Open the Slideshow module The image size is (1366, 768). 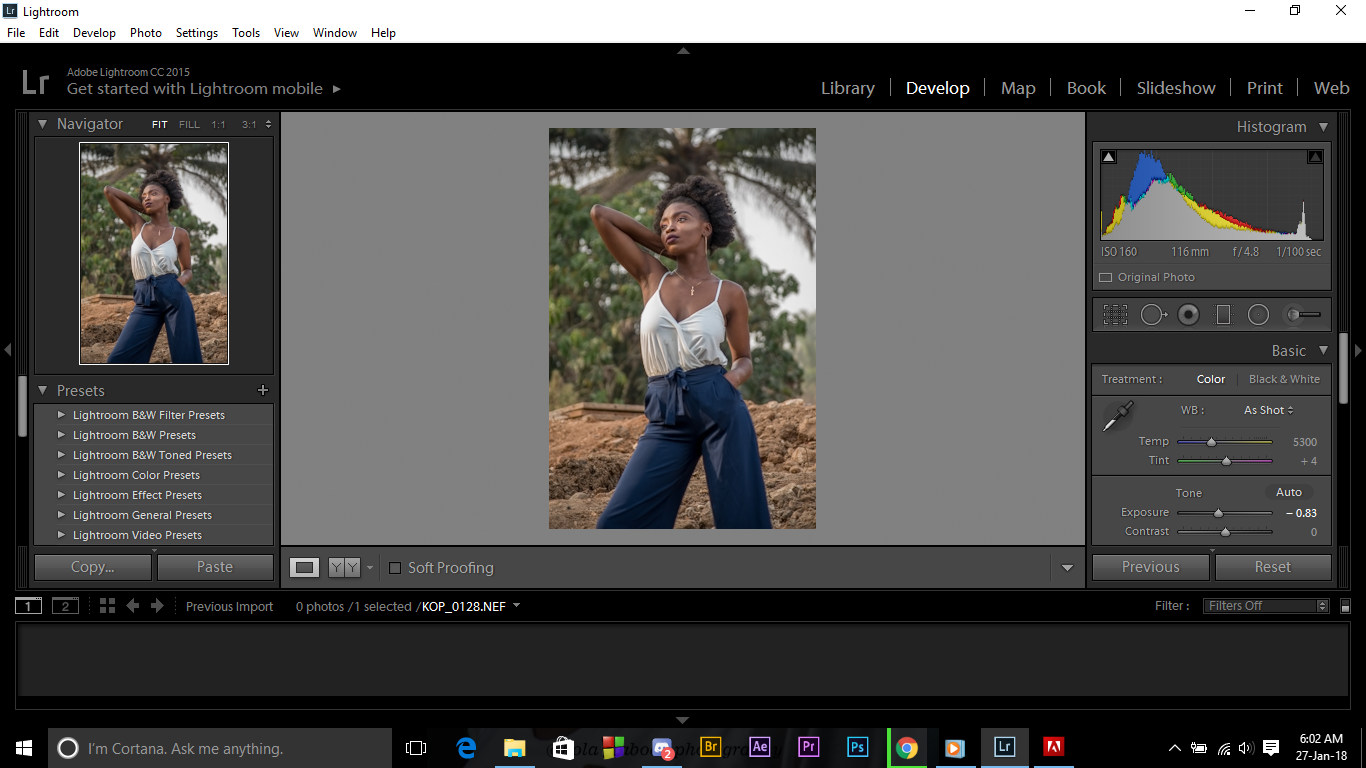(x=1176, y=88)
